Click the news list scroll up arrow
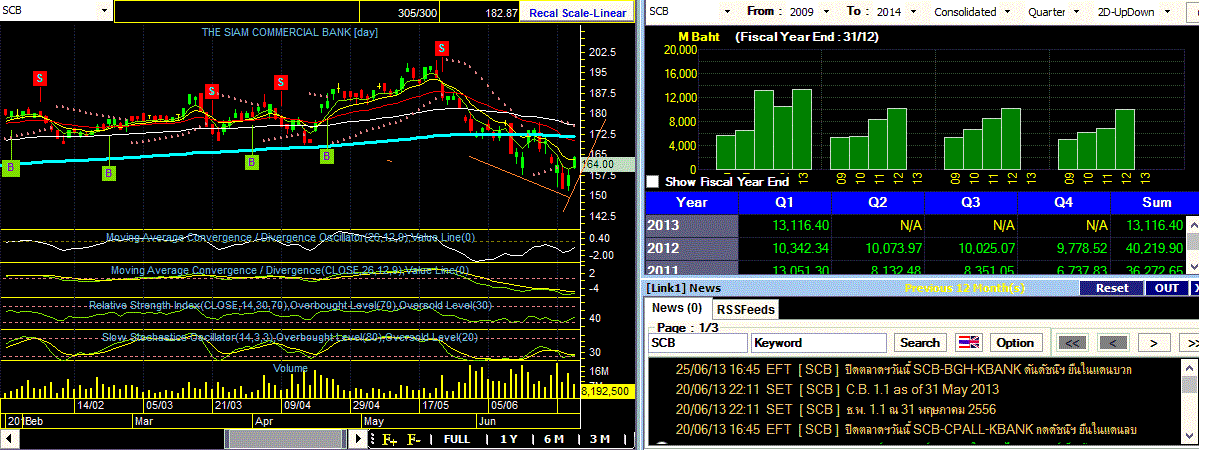Screen dimensions: 1206x450 point(1189,367)
